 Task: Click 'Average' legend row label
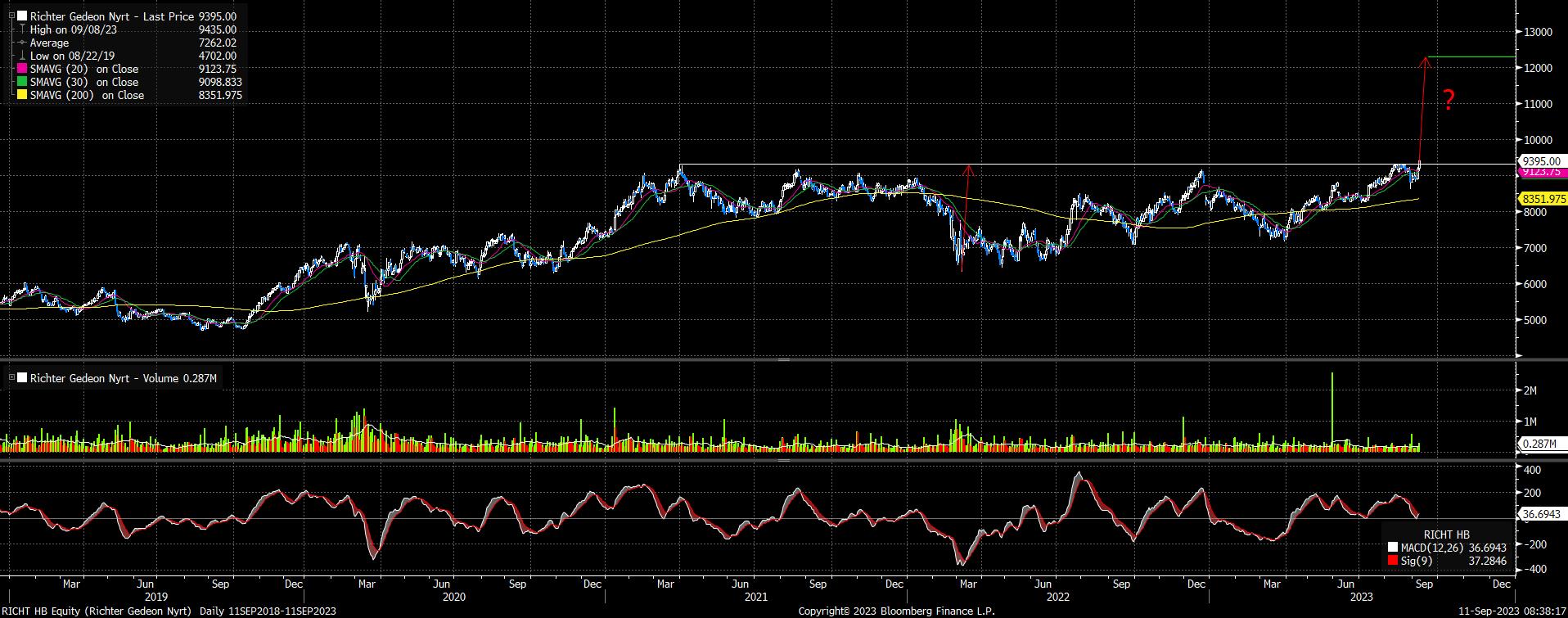pos(49,43)
